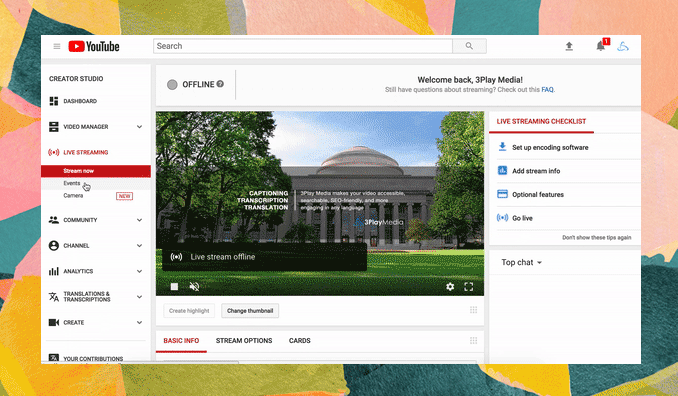Image resolution: width=678 pixels, height=396 pixels.
Task: Click the Video Manager sidebar icon
Action: pyautogui.click(x=54, y=127)
